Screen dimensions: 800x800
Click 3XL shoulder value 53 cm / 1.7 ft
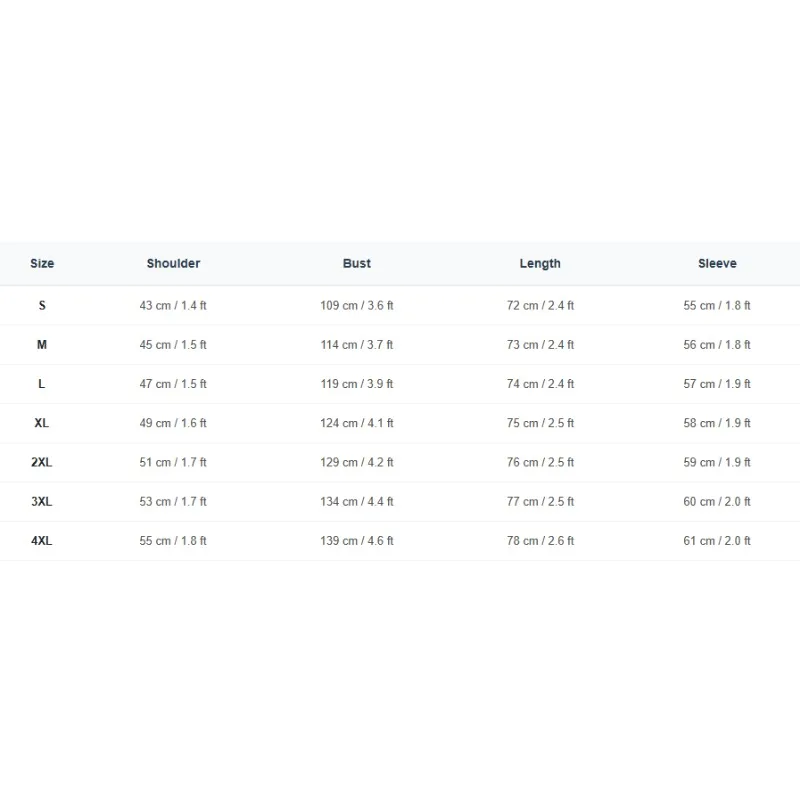tap(173, 502)
